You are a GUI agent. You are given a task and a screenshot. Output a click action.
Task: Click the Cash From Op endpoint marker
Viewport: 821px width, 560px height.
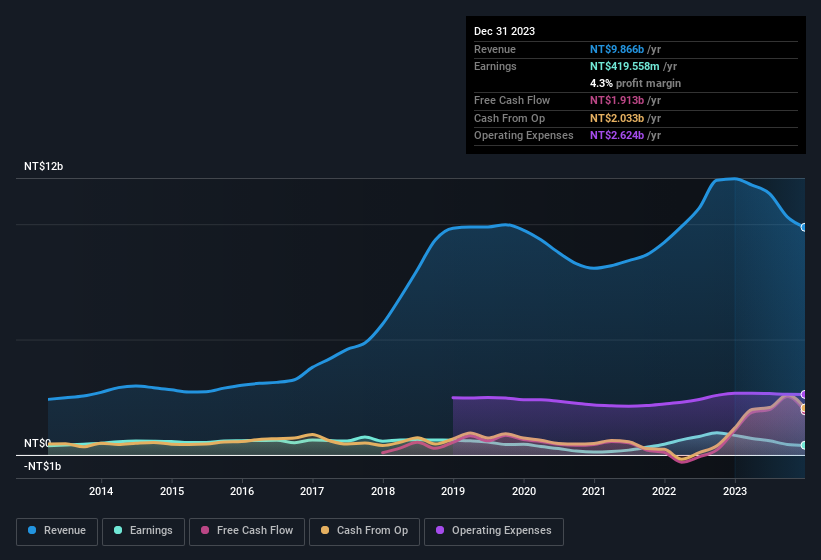[804, 409]
